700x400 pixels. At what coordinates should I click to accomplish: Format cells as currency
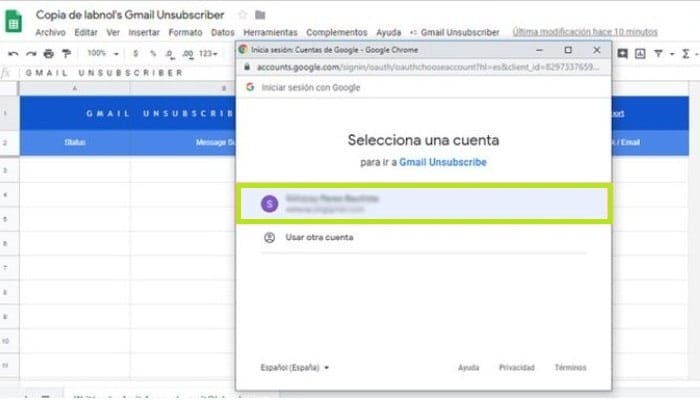coord(135,54)
